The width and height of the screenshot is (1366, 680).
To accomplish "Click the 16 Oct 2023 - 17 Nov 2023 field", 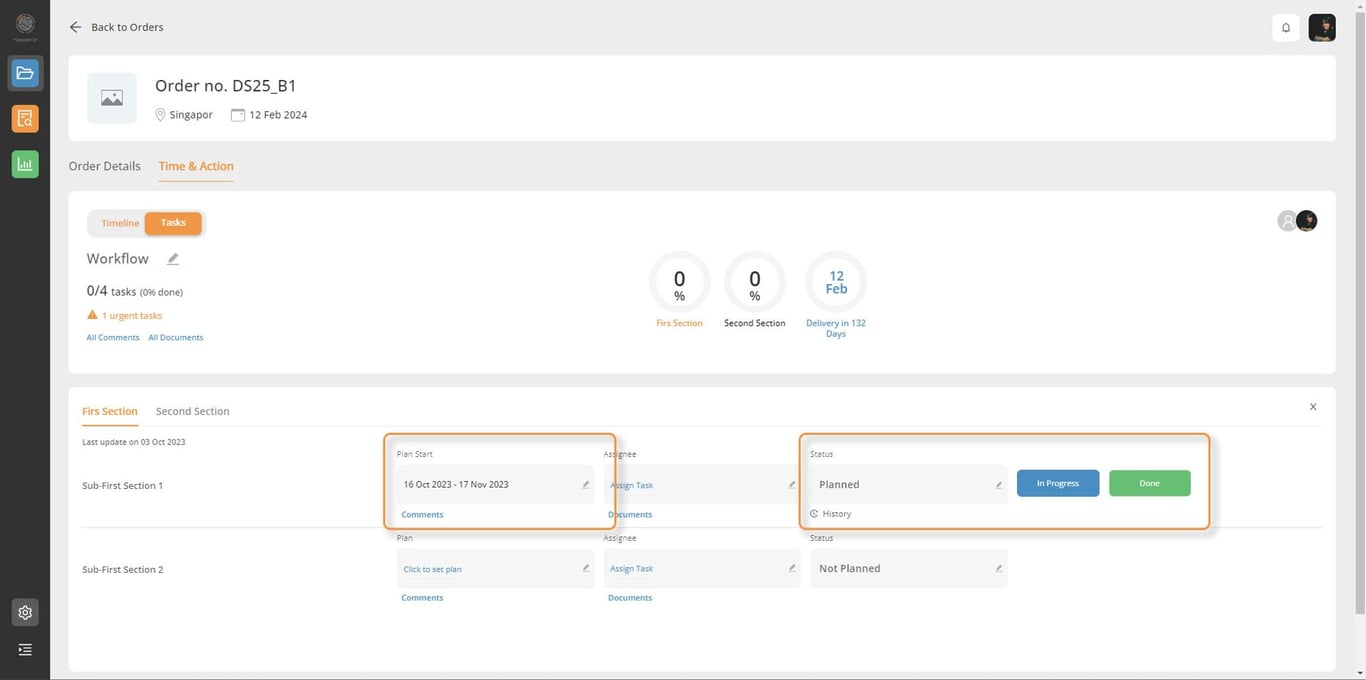I will pyautogui.click(x=495, y=484).
